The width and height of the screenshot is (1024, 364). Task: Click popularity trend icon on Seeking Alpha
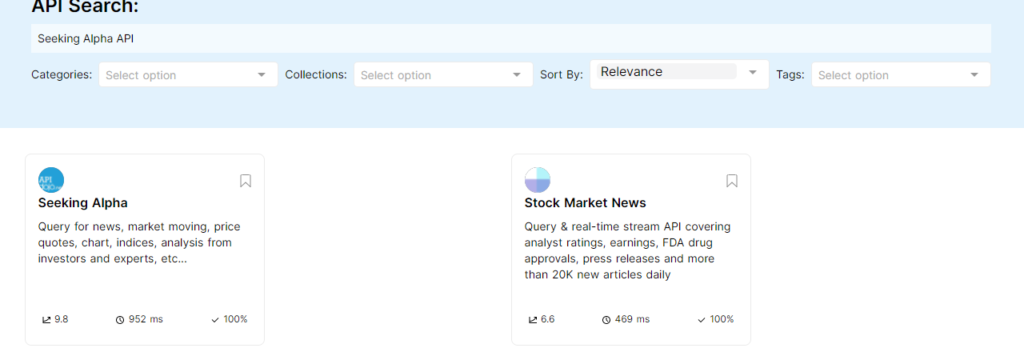point(46,320)
